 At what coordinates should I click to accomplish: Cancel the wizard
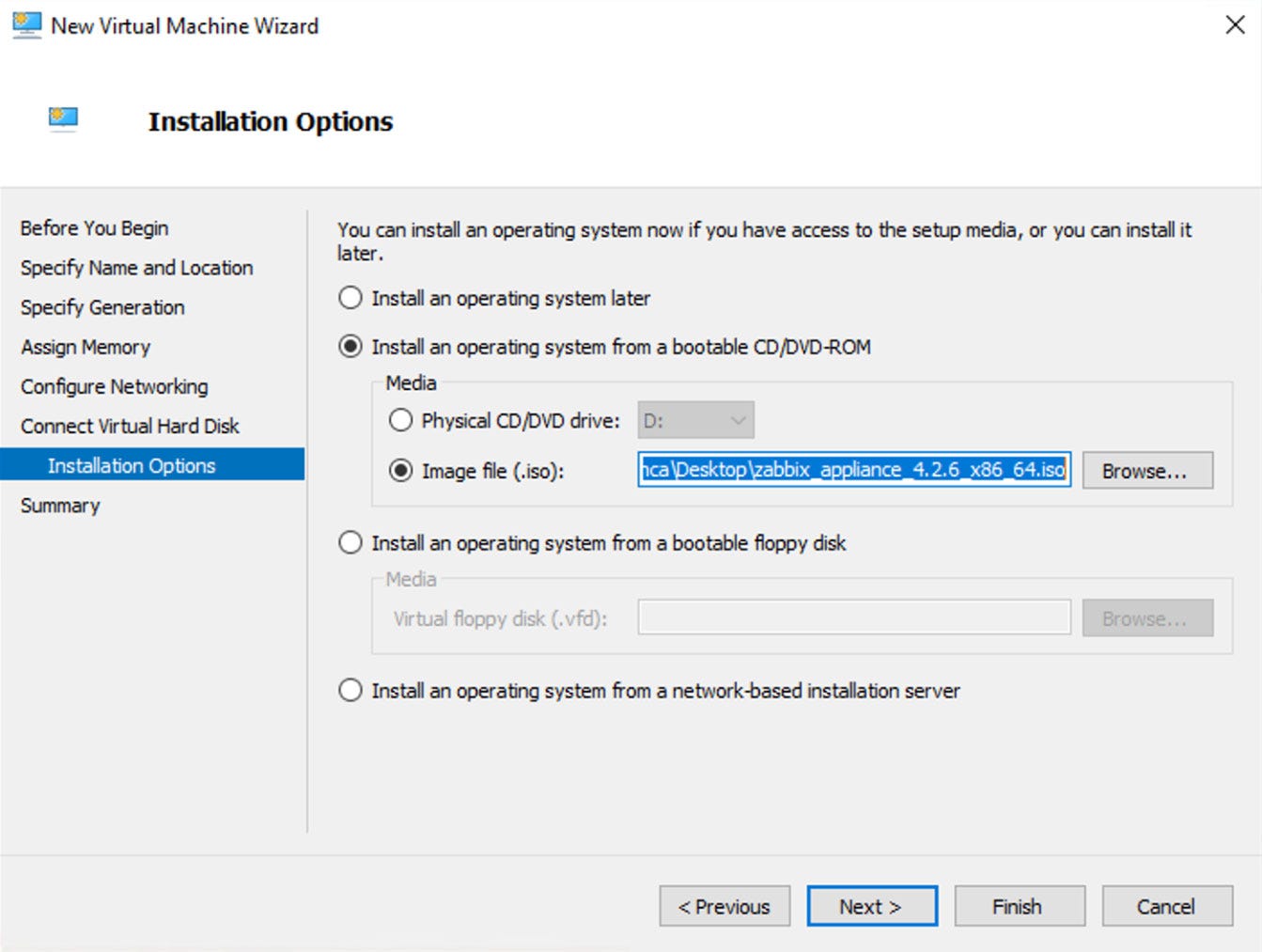tap(1167, 906)
